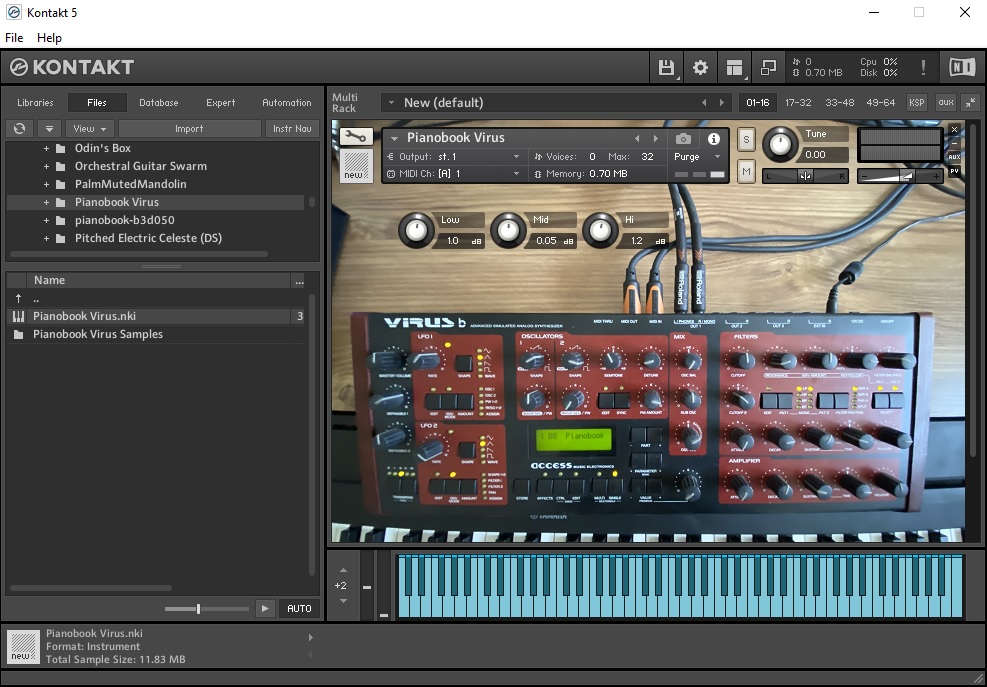Image resolution: width=987 pixels, height=687 pixels.
Task: Open the column options ellipsis button
Action: click(299, 281)
